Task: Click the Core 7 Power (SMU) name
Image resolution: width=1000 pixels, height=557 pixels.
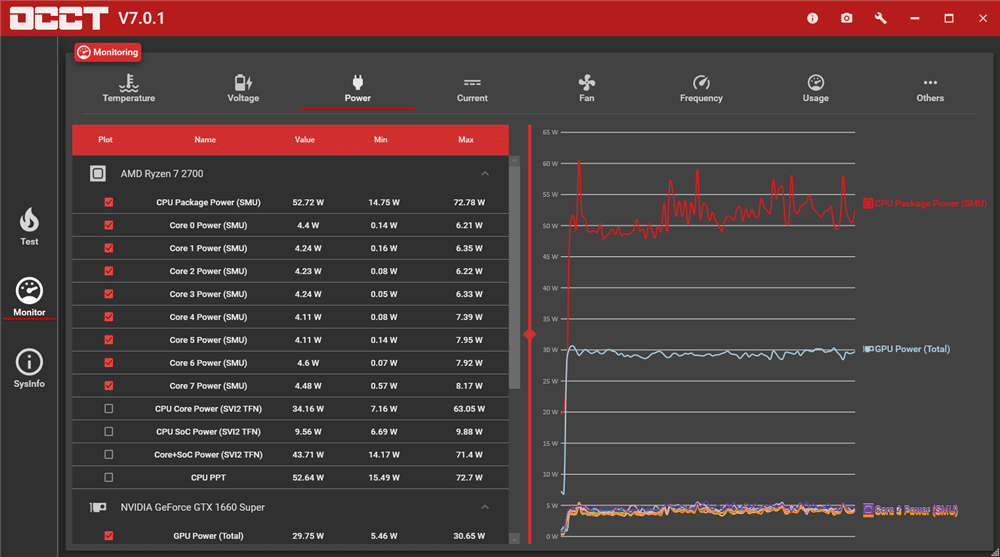Action: click(x=209, y=386)
